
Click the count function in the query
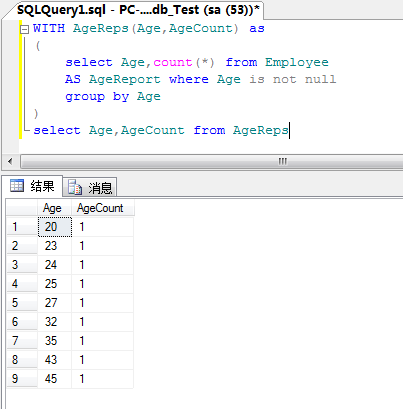pos(173,62)
